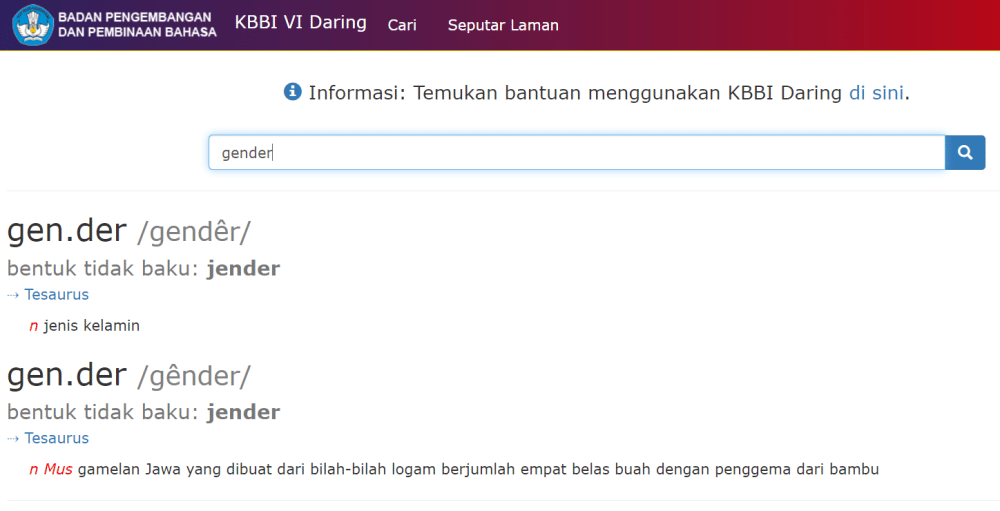Click the red "n" label beside jenis kelamin
The width and height of the screenshot is (1000, 511).
coord(33,326)
